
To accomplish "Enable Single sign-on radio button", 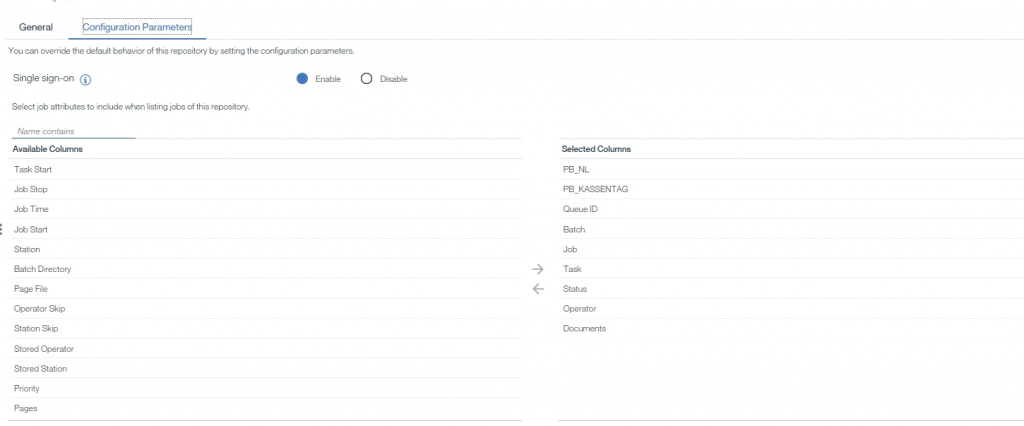I will coord(302,79).
